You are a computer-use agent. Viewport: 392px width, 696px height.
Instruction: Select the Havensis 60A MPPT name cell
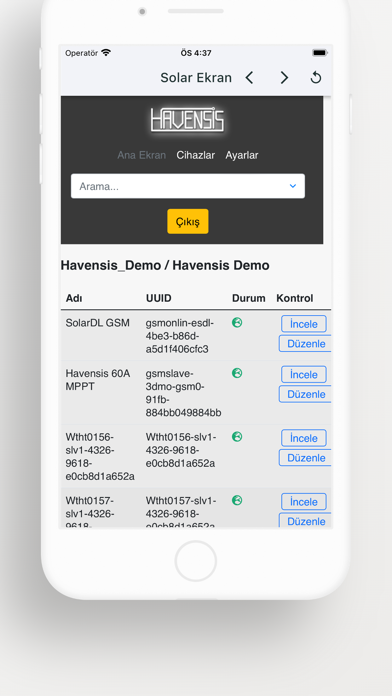pos(98,380)
